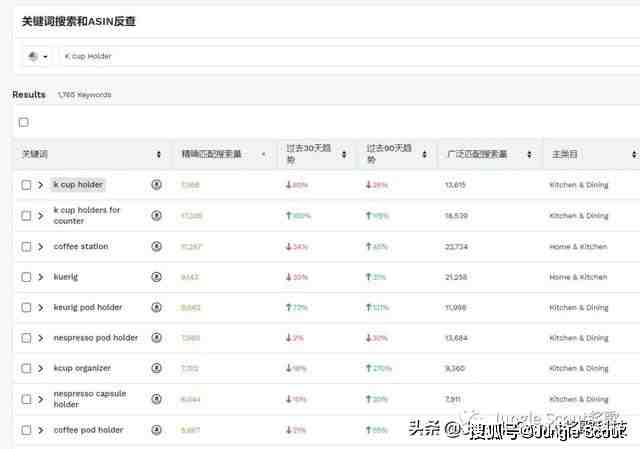Viewport: 640px width, 449px height.
Task: Click the 精确匹配搜索量 column header label
Action: (211, 154)
